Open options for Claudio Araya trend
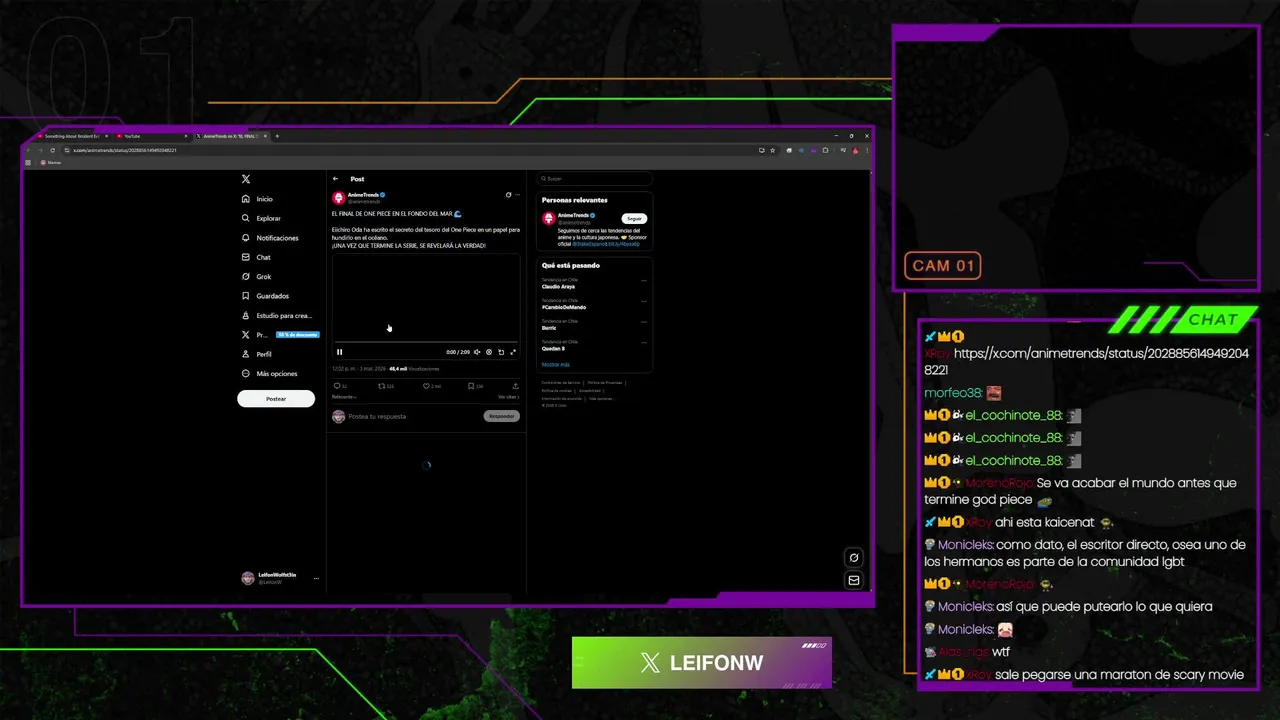The width and height of the screenshot is (1280, 720). coord(644,280)
